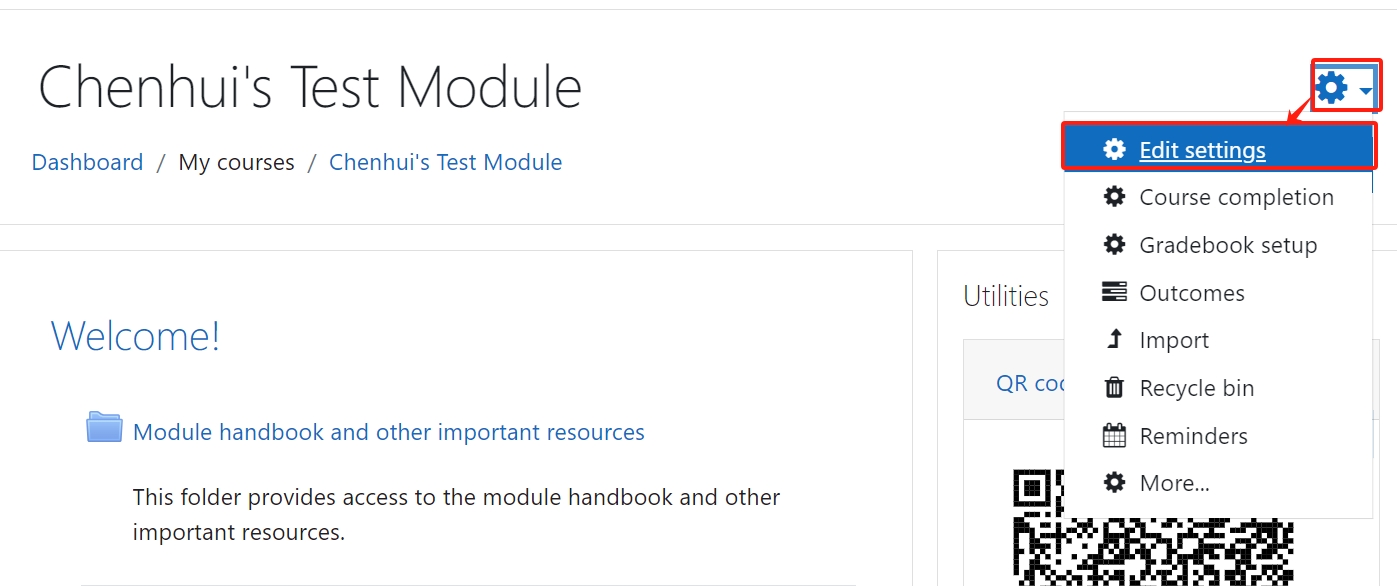Click the gear icon next to More...

1114,482
